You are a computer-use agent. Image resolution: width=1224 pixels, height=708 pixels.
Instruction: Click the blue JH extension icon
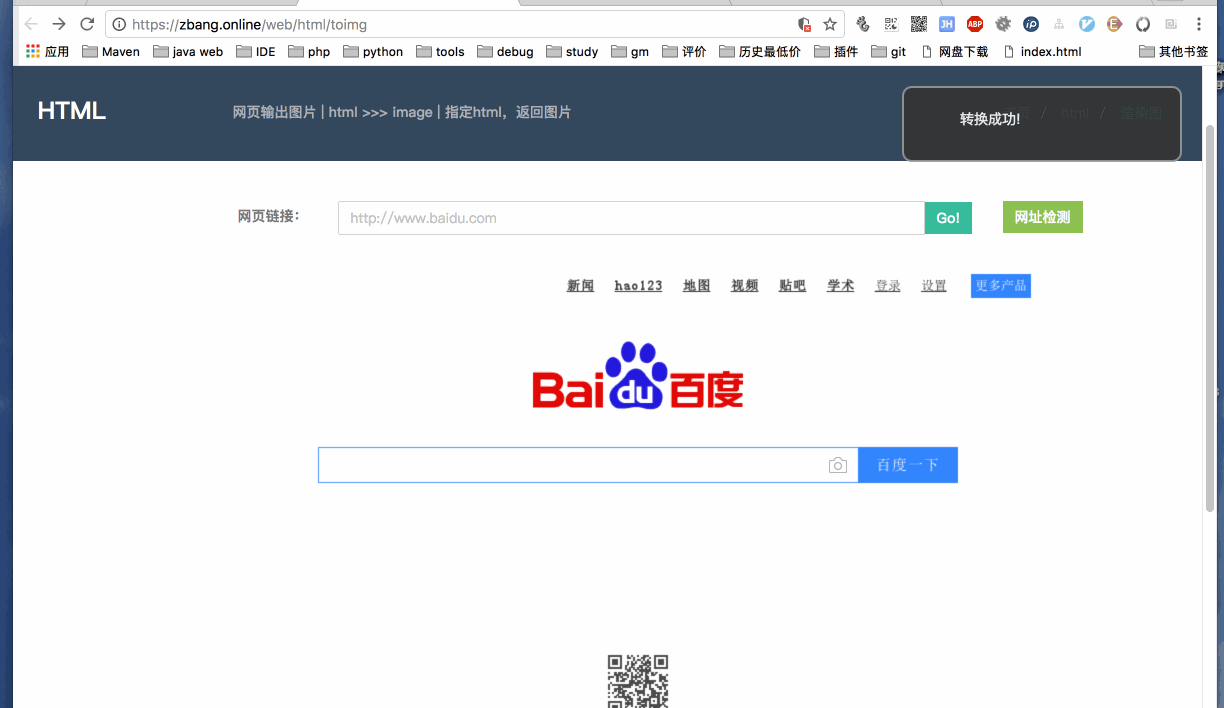(946, 24)
